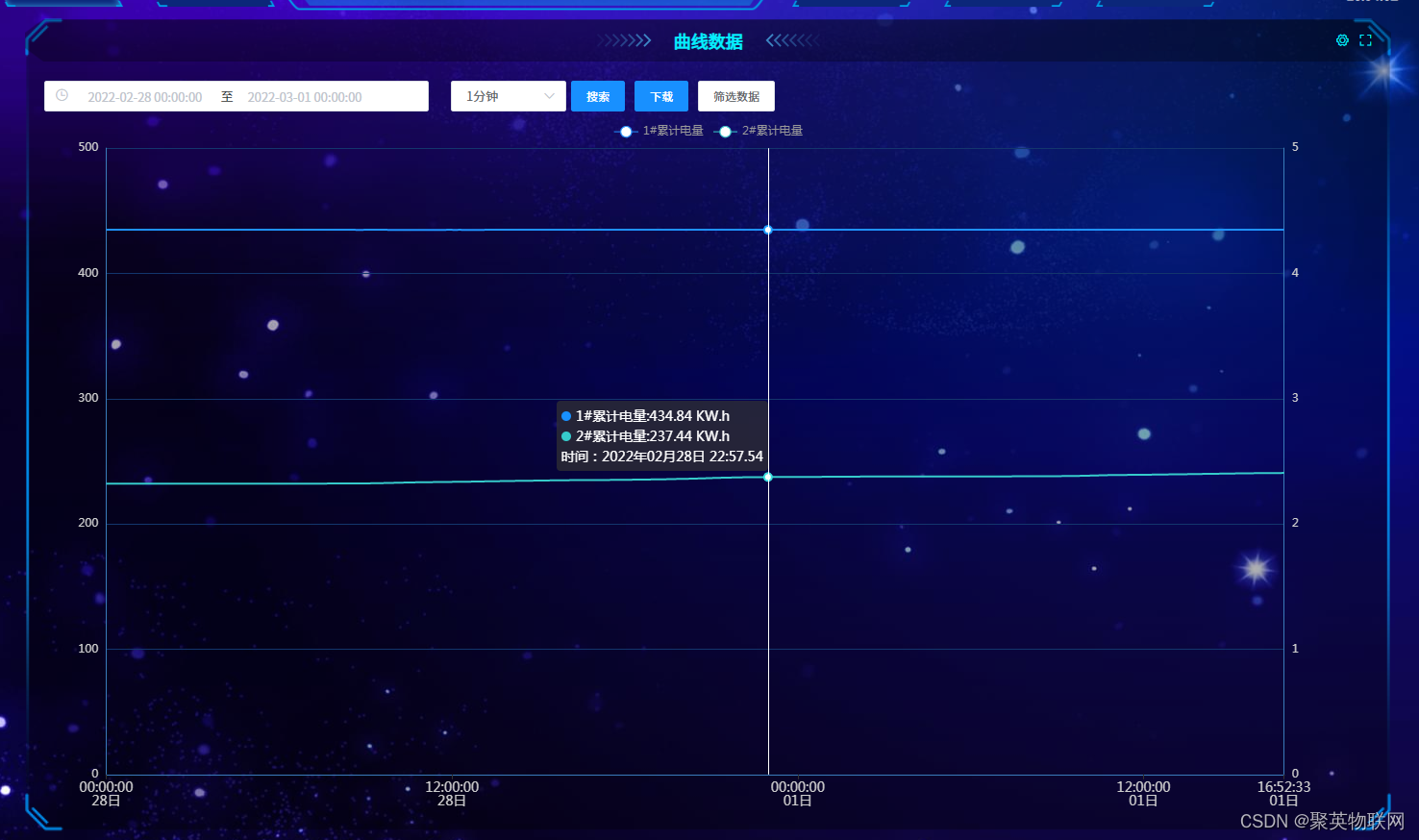Click the 1# series data point marker
The height and width of the screenshot is (840, 1419).
click(x=768, y=230)
